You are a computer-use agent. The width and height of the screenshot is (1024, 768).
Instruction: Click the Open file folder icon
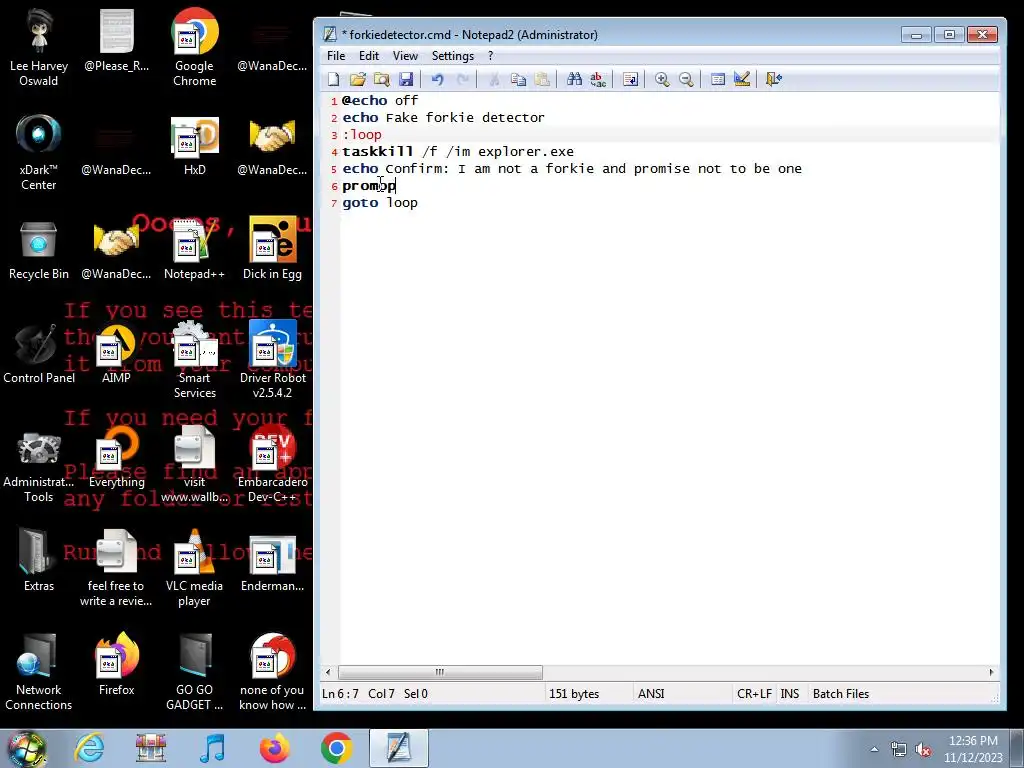tap(357, 80)
